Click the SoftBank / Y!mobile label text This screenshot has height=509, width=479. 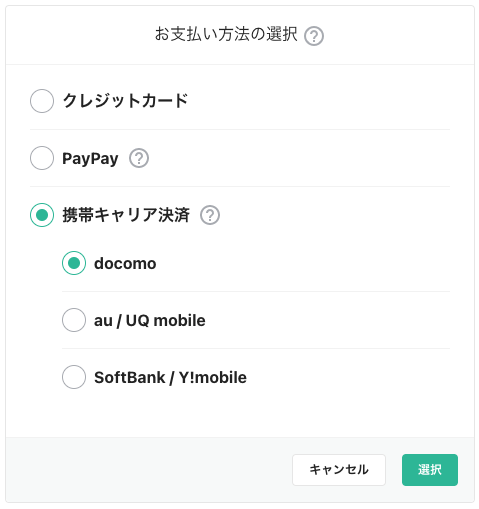click(x=170, y=378)
